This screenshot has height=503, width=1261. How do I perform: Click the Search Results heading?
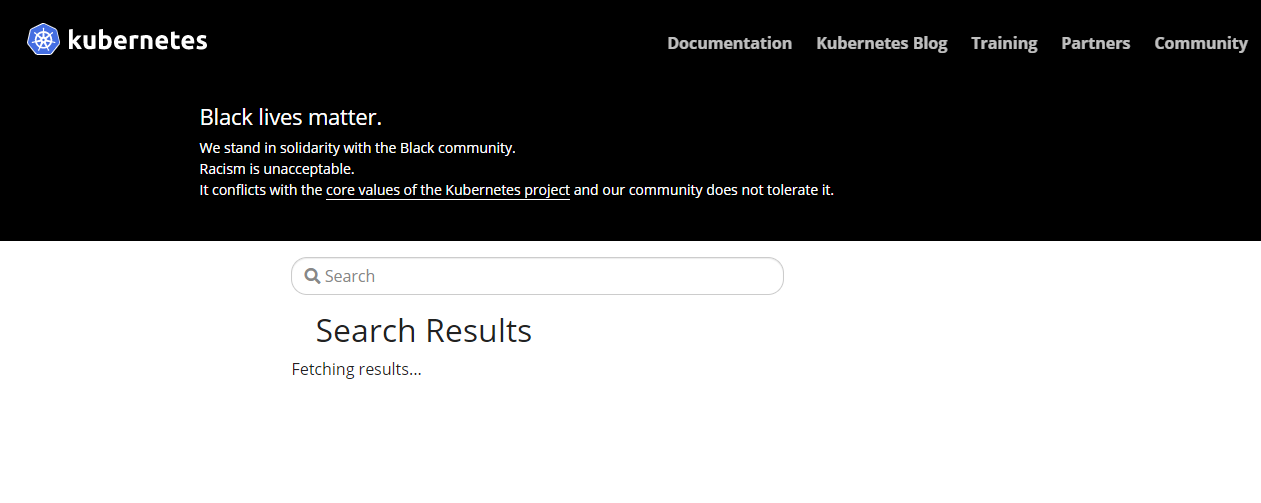click(424, 330)
